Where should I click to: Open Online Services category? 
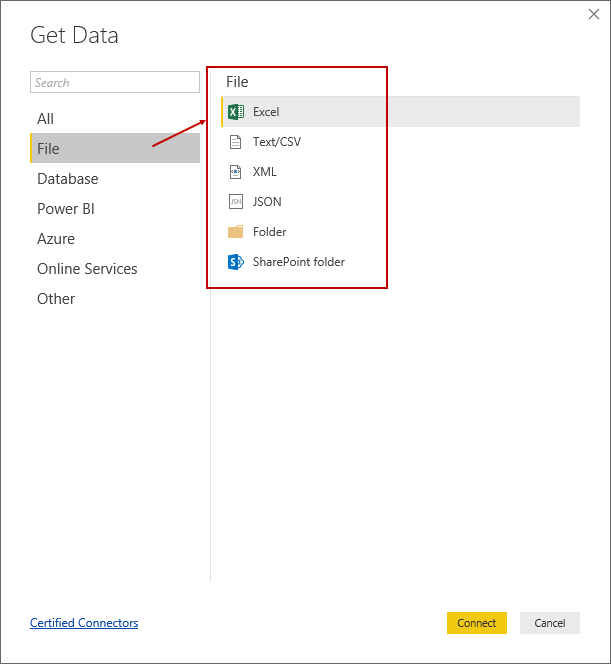tap(87, 269)
